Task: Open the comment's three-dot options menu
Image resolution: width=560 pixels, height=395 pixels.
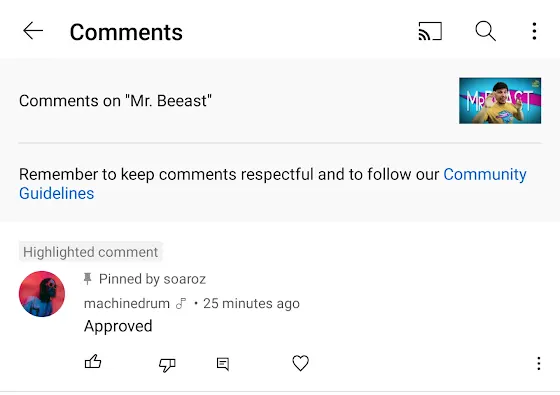Action: [x=539, y=364]
